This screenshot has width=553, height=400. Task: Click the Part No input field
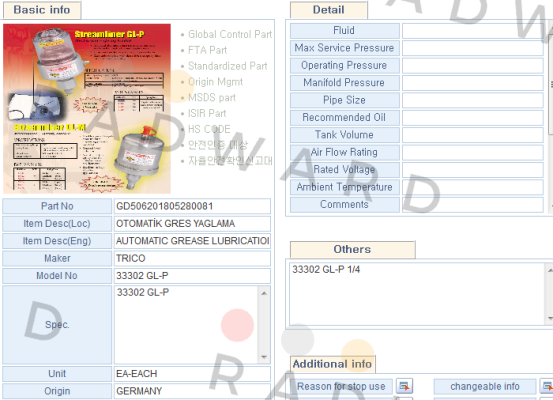click(192, 206)
